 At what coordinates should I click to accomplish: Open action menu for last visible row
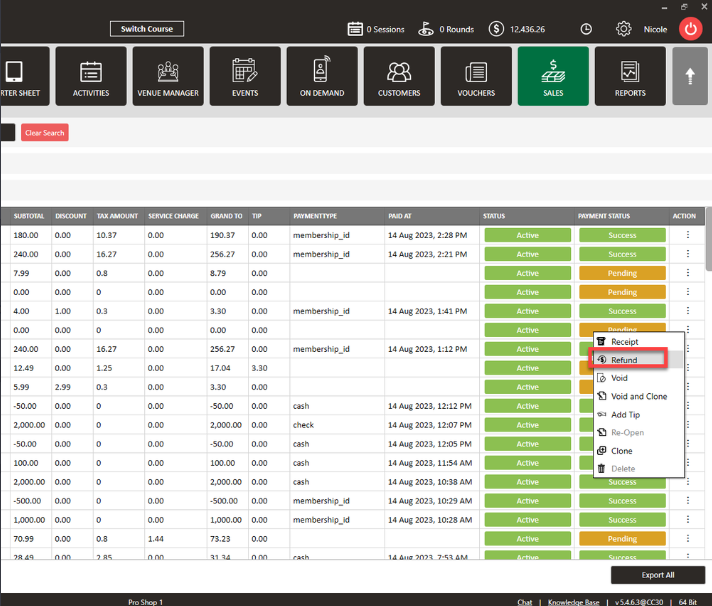687,557
